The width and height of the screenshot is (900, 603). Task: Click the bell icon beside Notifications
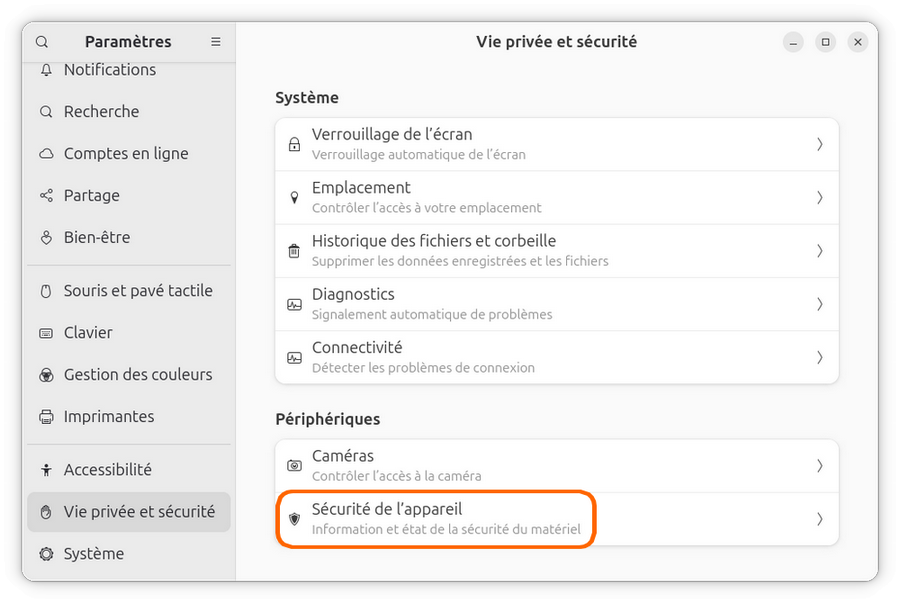coord(46,70)
